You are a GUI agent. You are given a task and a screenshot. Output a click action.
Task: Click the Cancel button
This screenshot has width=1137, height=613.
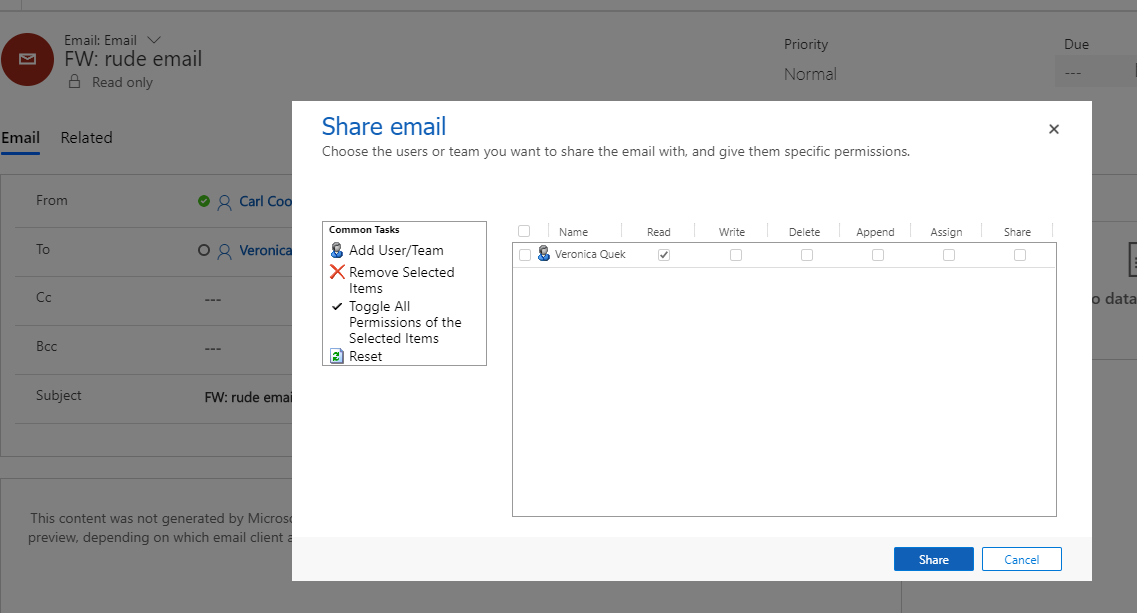1021,559
